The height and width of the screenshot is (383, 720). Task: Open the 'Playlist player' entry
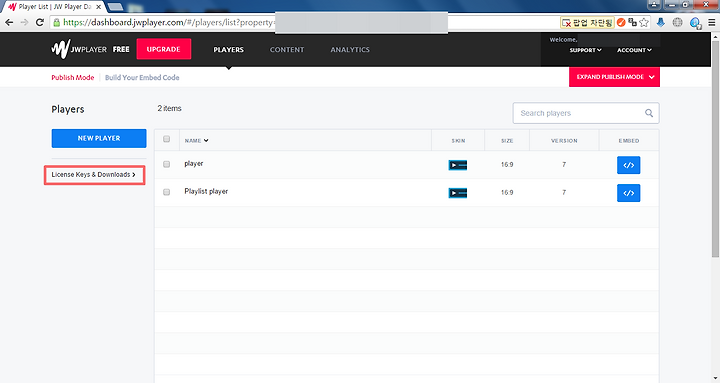206,192
